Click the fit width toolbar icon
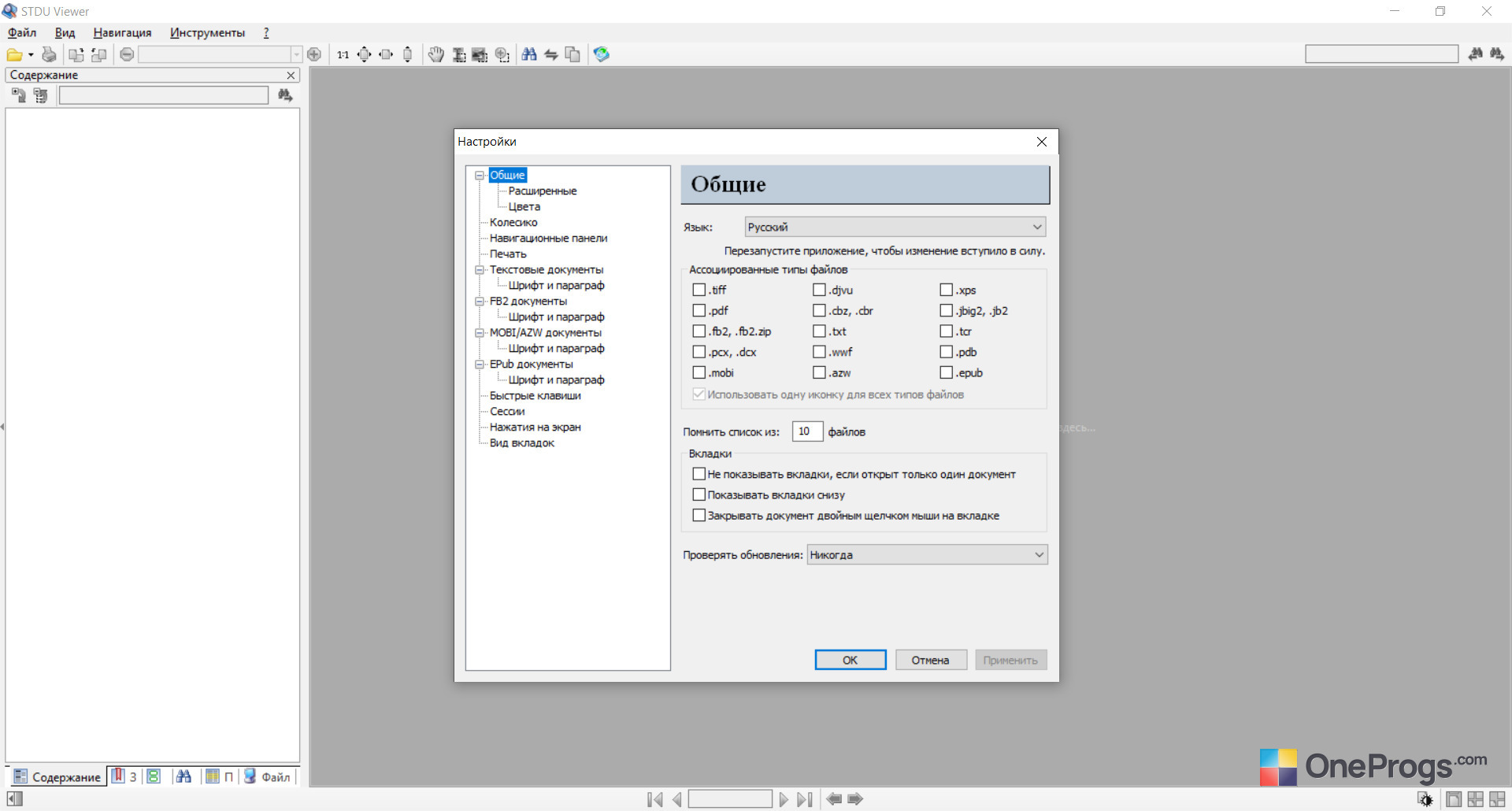The width and height of the screenshot is (1512, 811). [386, 54]
